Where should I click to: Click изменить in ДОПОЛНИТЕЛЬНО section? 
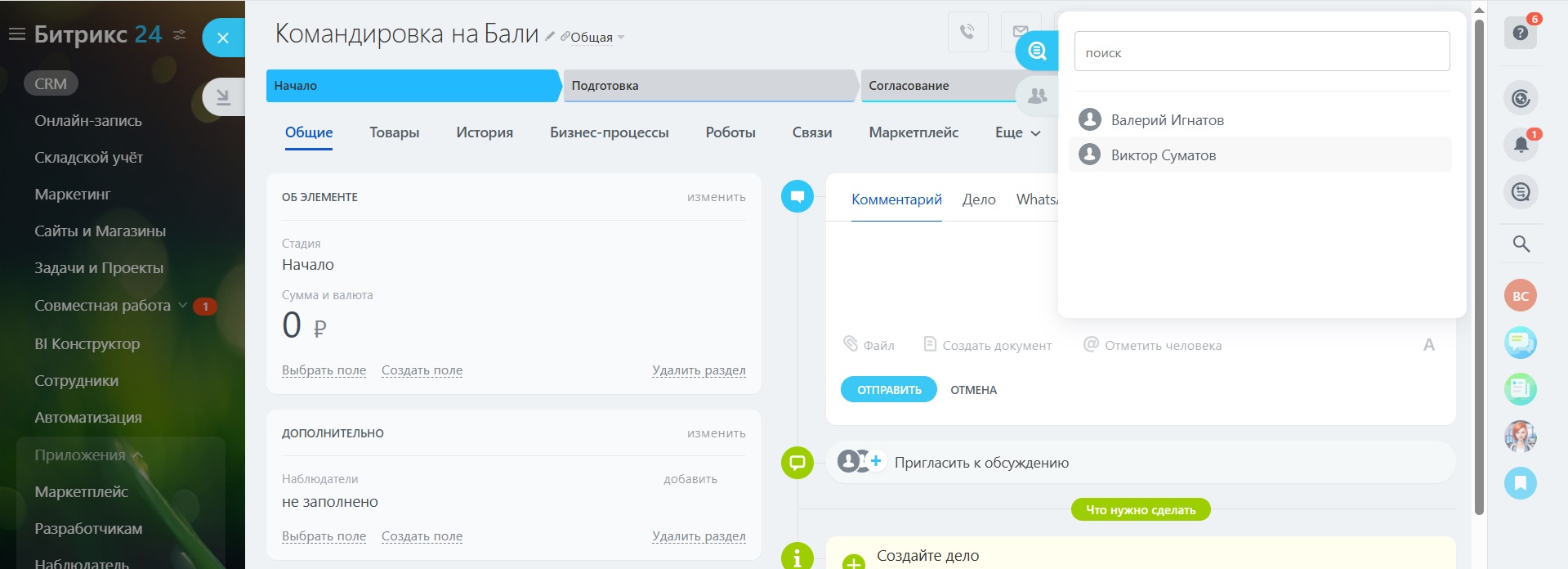click(x=717, y=433)
